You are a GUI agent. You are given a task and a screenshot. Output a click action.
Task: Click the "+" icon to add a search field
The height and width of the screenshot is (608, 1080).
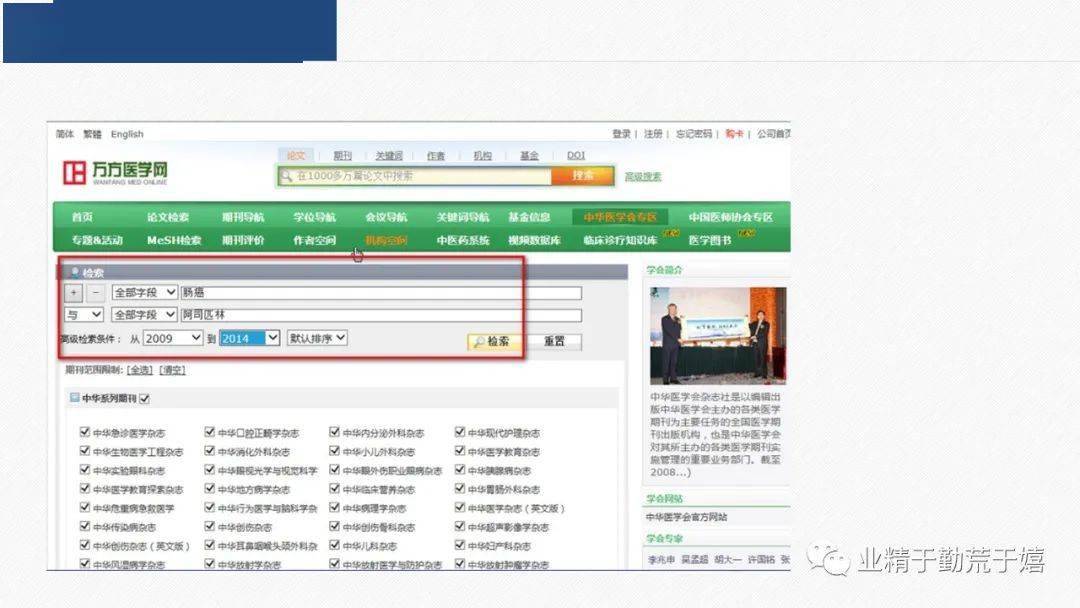pyautogui.click(x=72, y=293)
